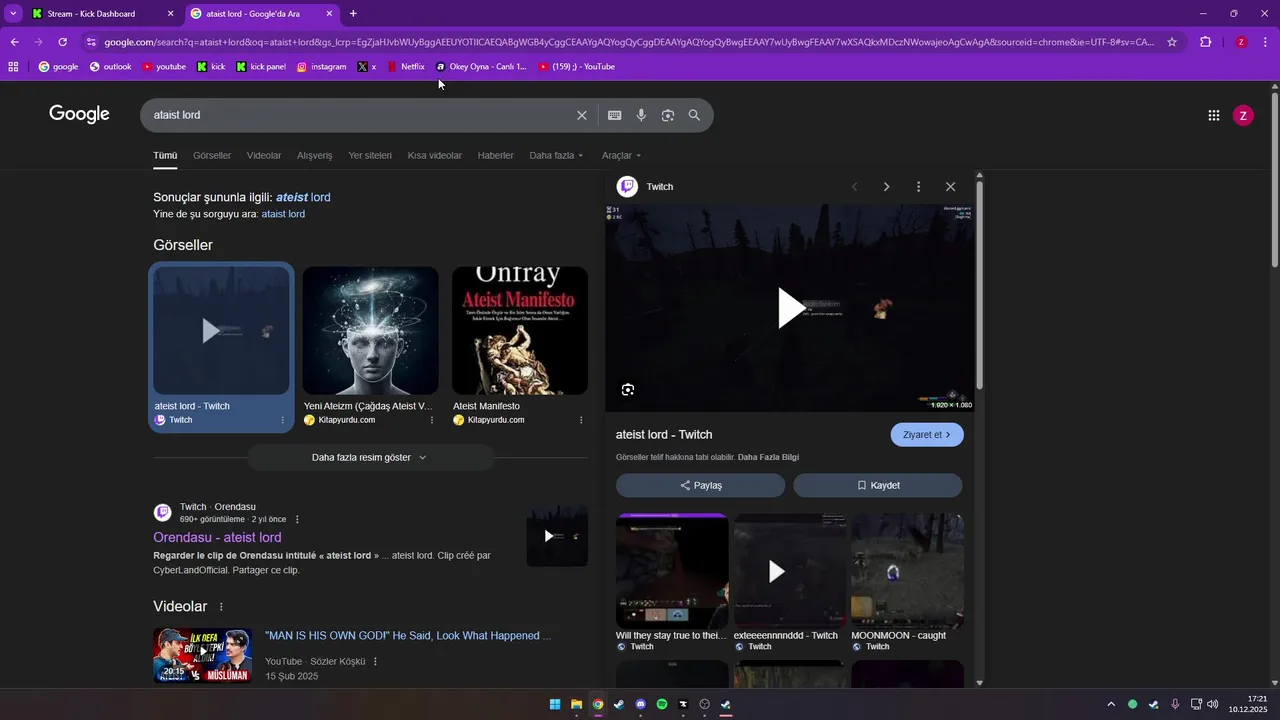Expand Daha fazla resim göster

coord(370,457)
